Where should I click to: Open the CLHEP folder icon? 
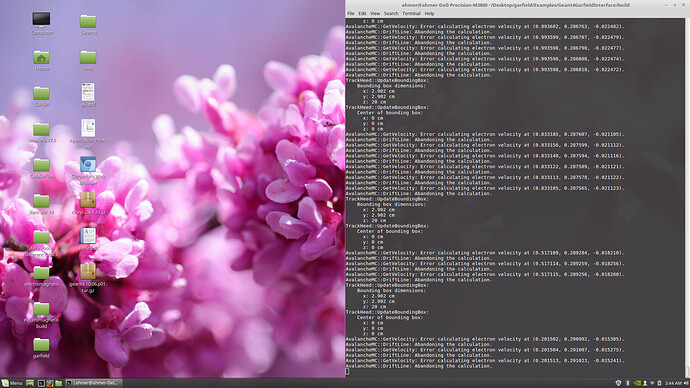(x=41, y=96)
